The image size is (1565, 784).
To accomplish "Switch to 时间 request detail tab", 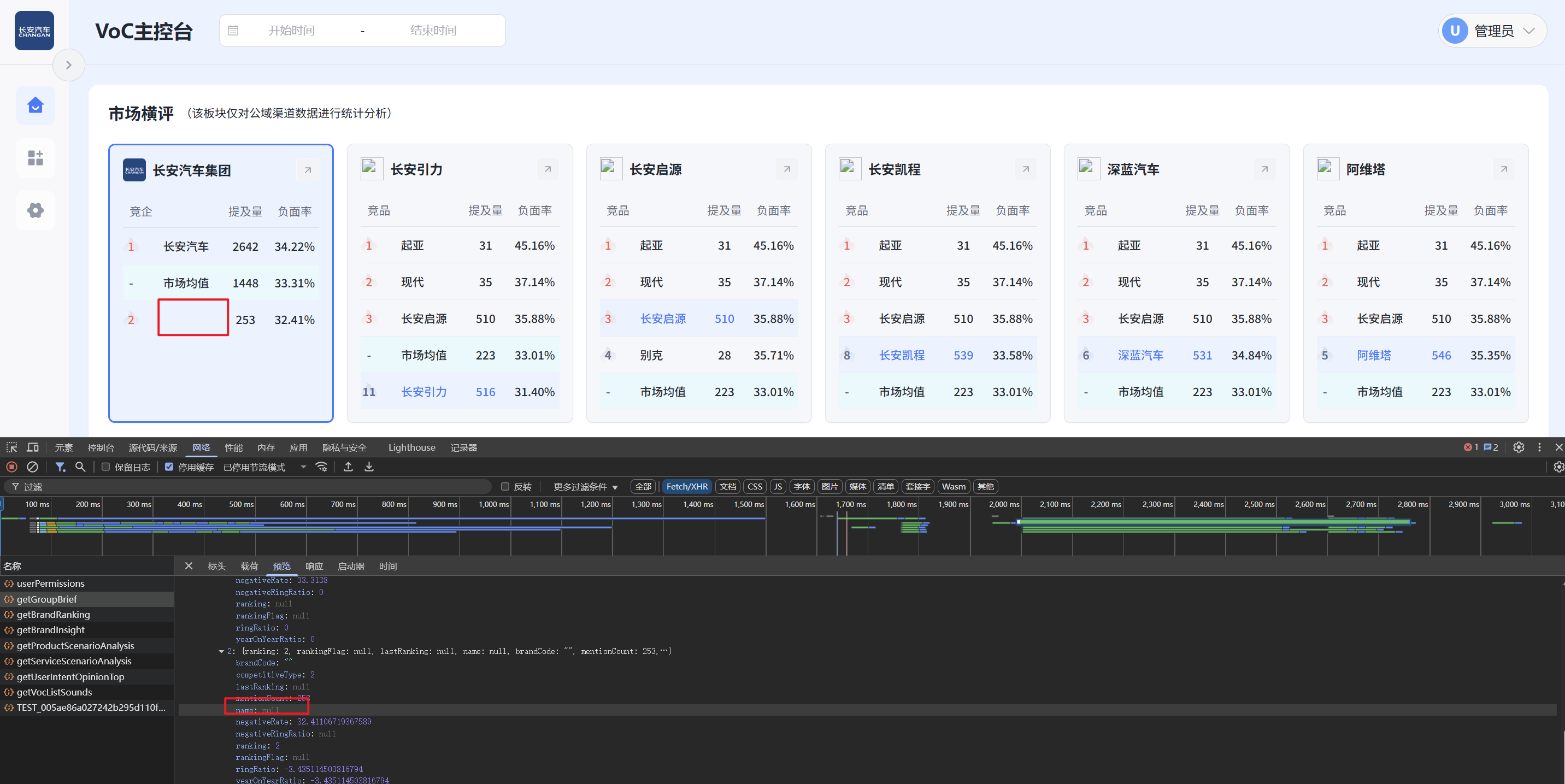I will 387,566.
